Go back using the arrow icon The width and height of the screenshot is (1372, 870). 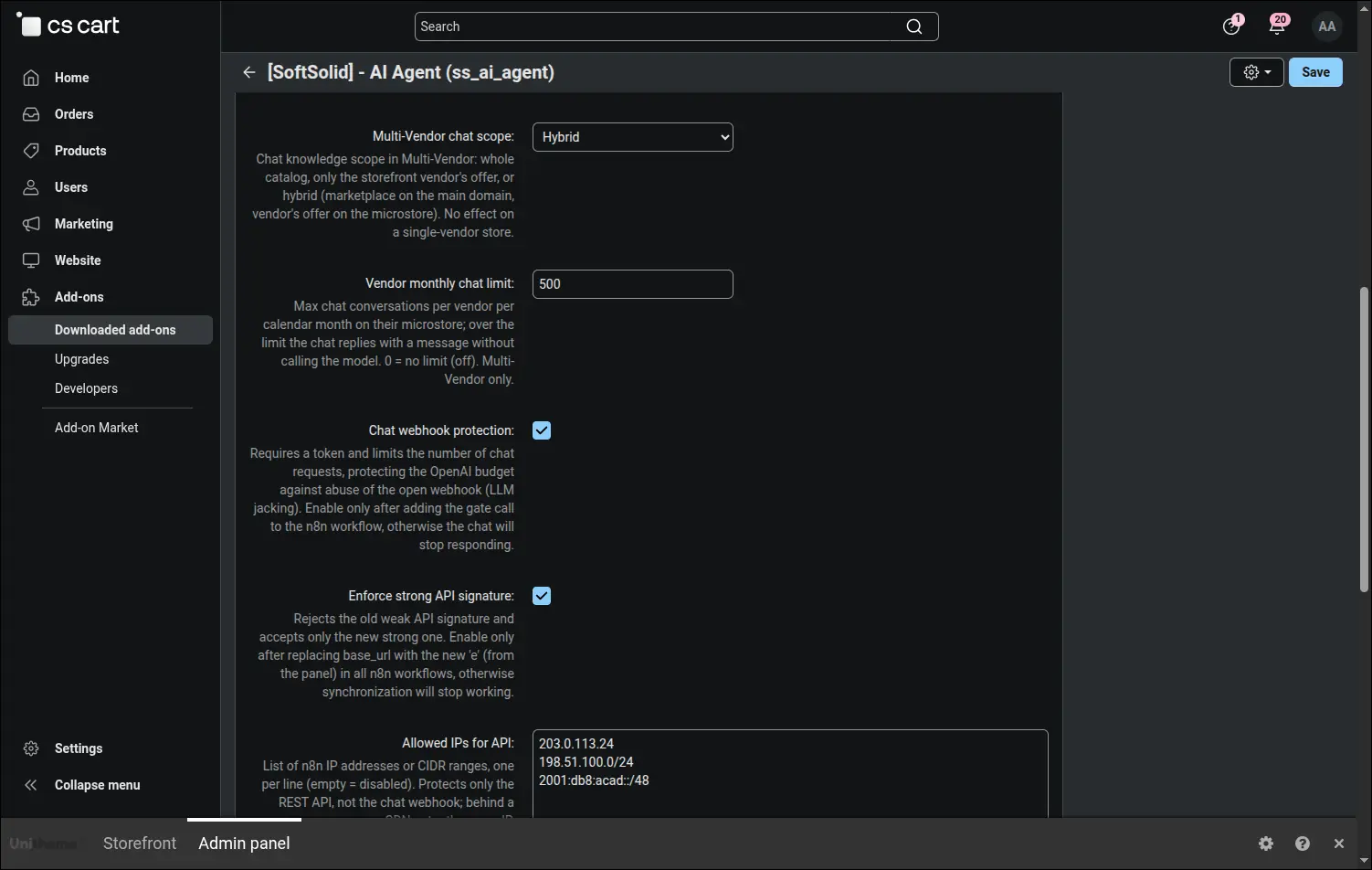click(x=248, y=72)
